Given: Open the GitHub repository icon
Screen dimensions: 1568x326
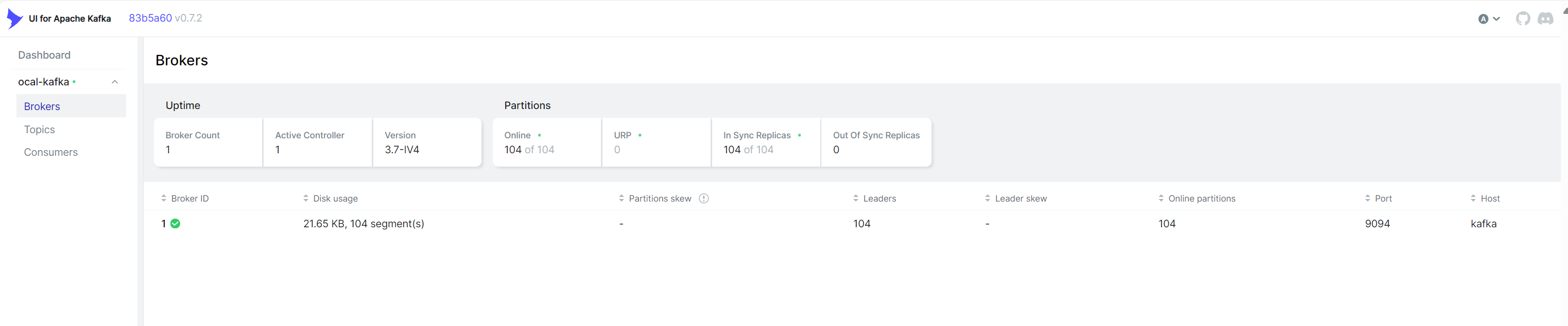Looking at the screenshot, I should point(1522,19).
